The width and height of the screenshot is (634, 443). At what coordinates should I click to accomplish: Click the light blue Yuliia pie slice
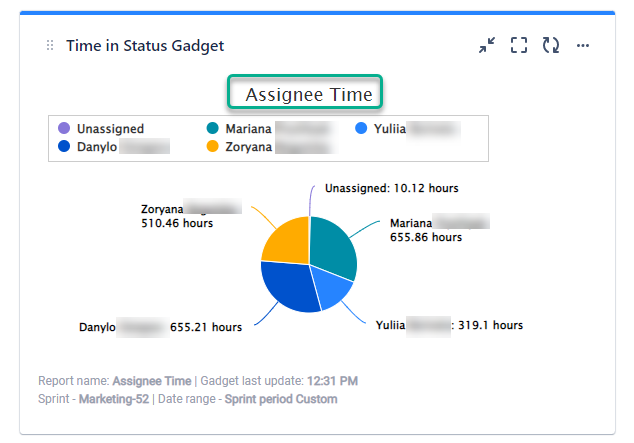(x=332, y=287)
